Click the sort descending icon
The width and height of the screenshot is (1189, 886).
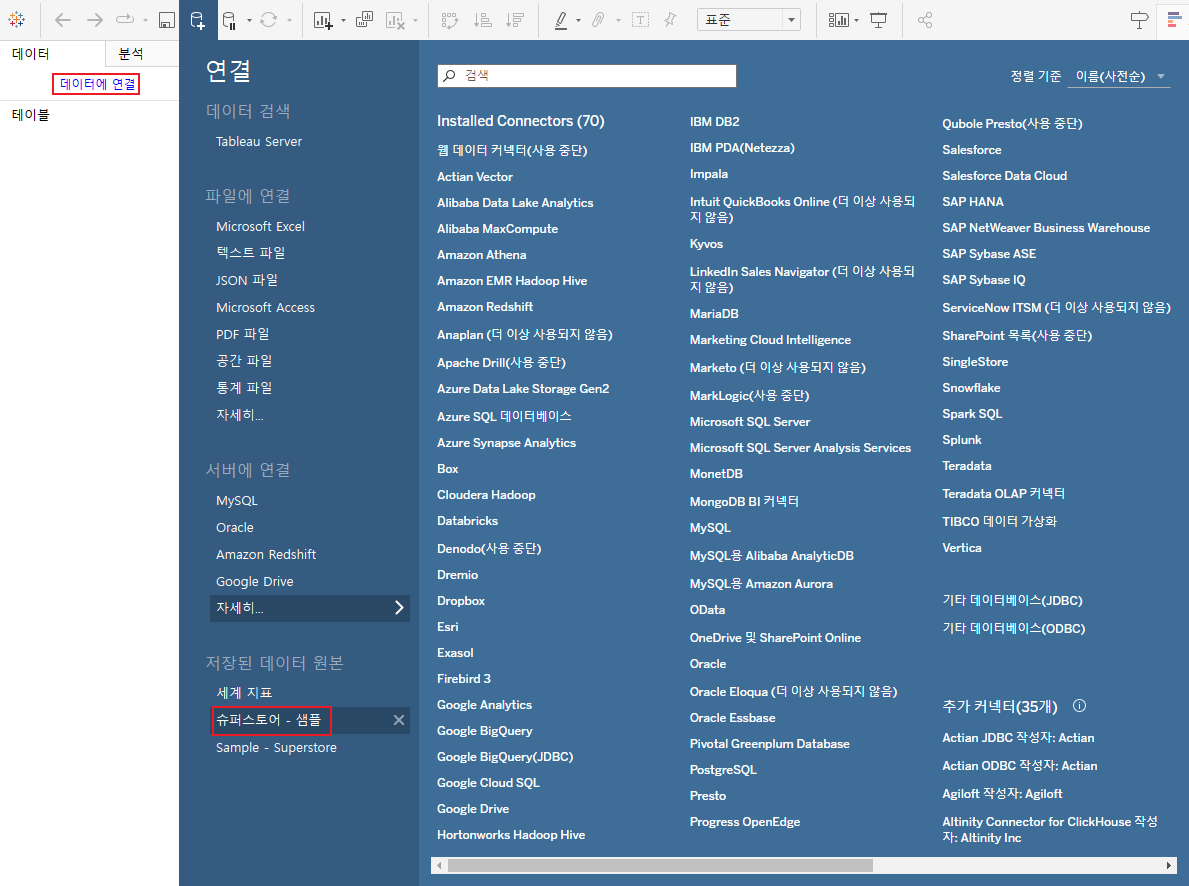pyautogui.click(x=515, y=20)
